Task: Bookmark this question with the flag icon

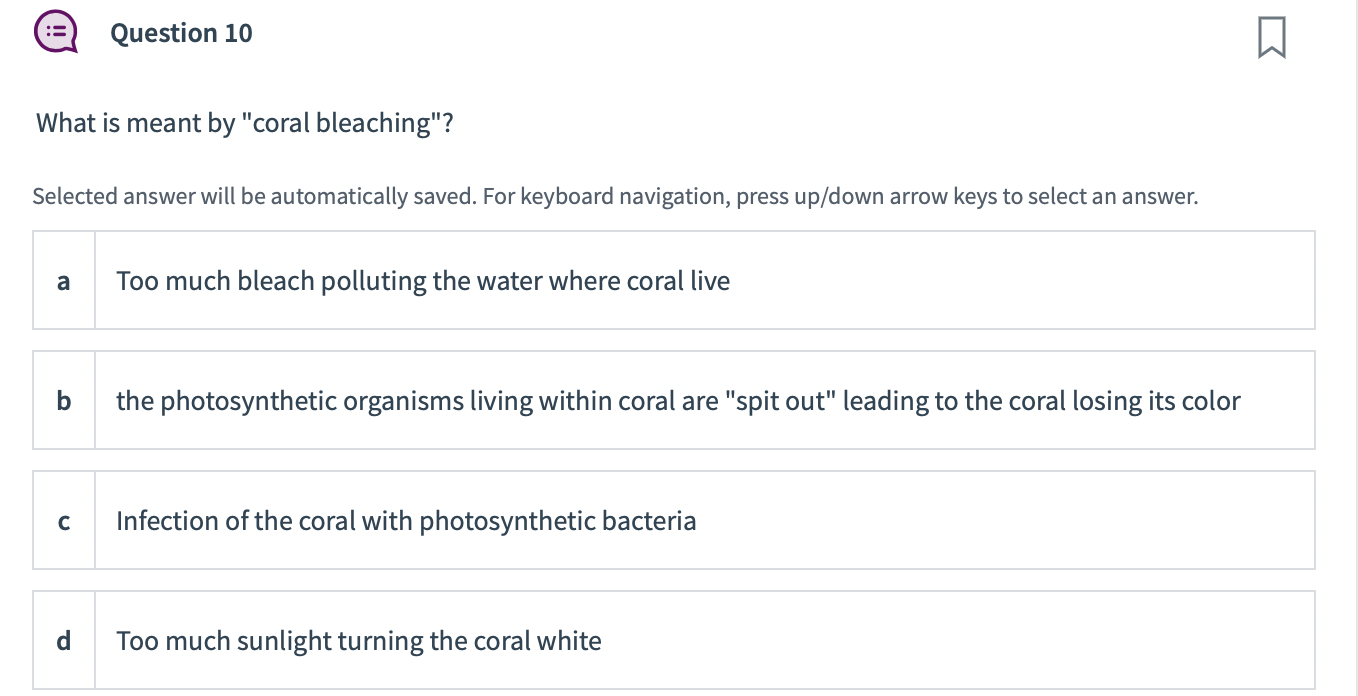Action: [1270, 40]
